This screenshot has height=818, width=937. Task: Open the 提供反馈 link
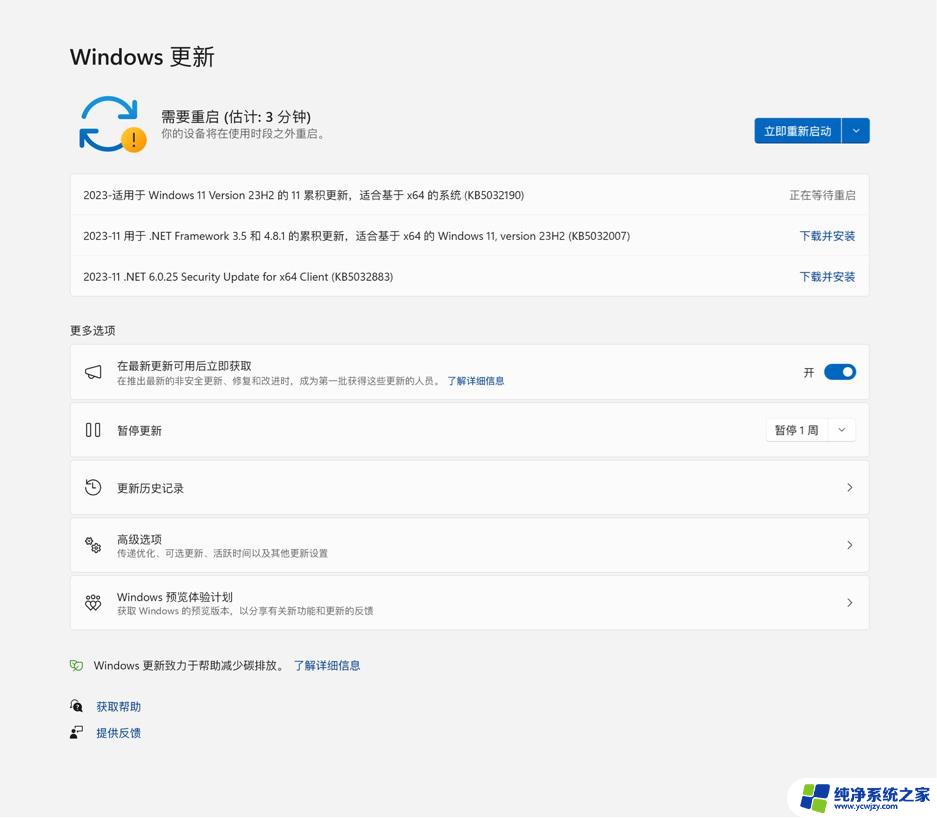point(118,733)
